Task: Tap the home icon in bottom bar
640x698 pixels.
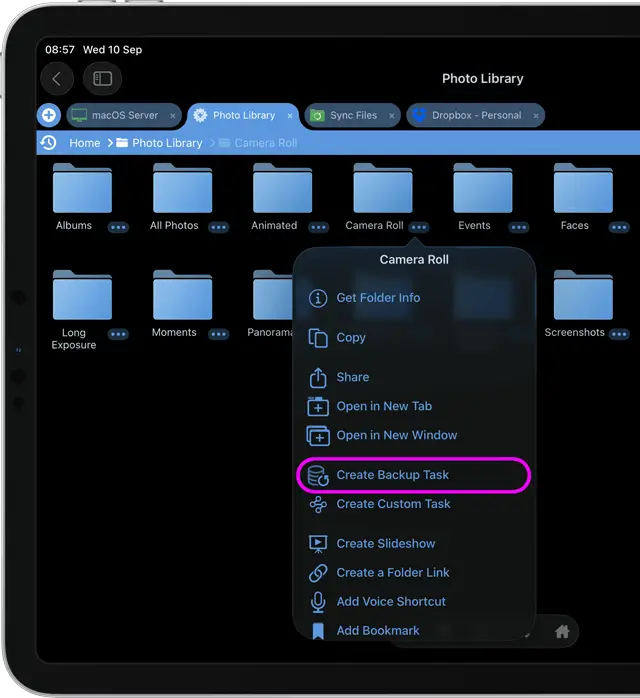Action: (562, 631)
